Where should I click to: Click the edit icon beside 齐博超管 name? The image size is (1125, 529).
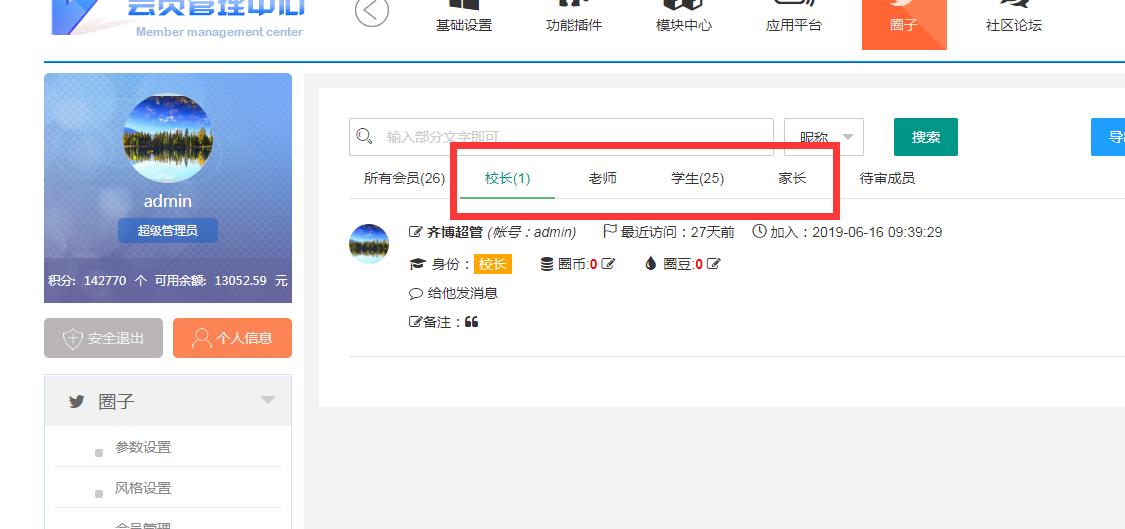coord(416,232)
